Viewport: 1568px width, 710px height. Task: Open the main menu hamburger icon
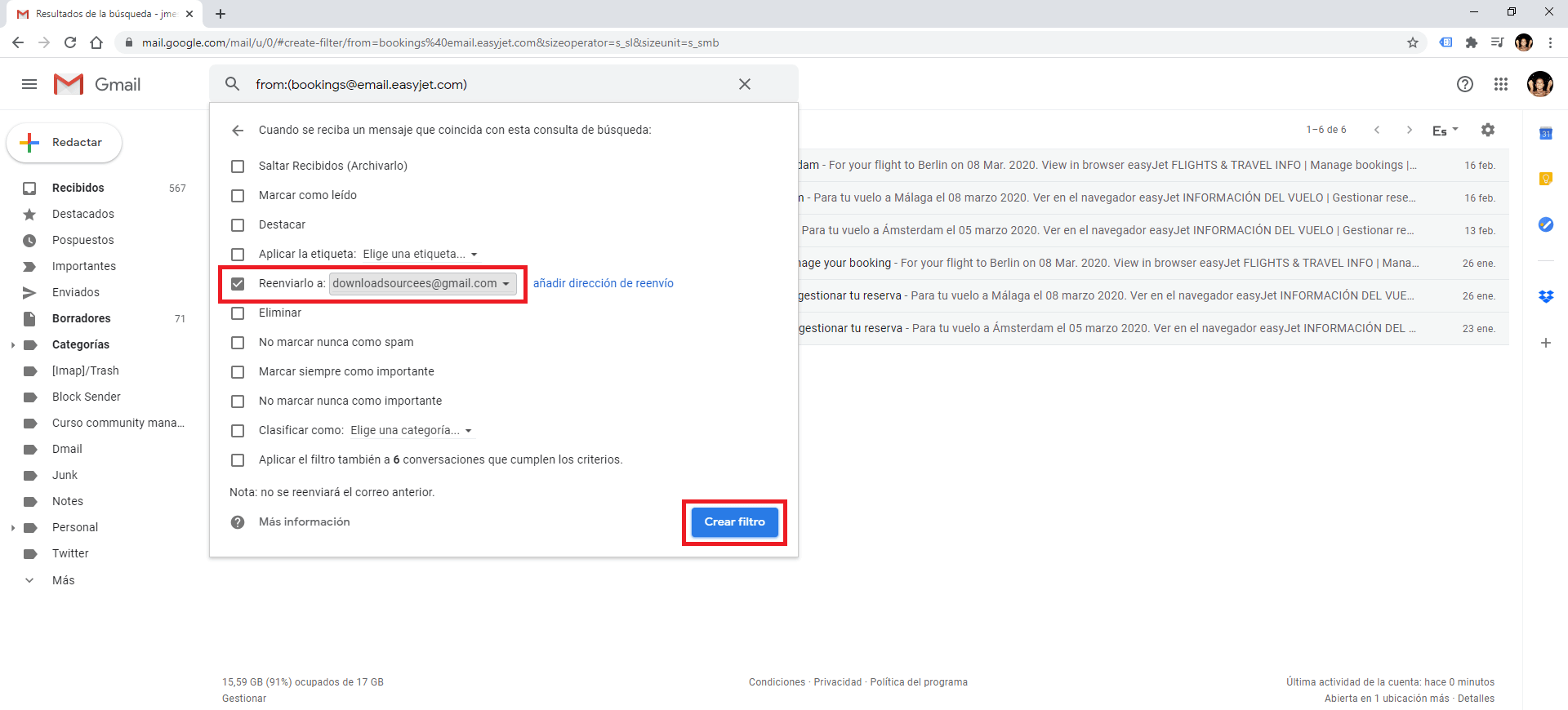point(29,84)
